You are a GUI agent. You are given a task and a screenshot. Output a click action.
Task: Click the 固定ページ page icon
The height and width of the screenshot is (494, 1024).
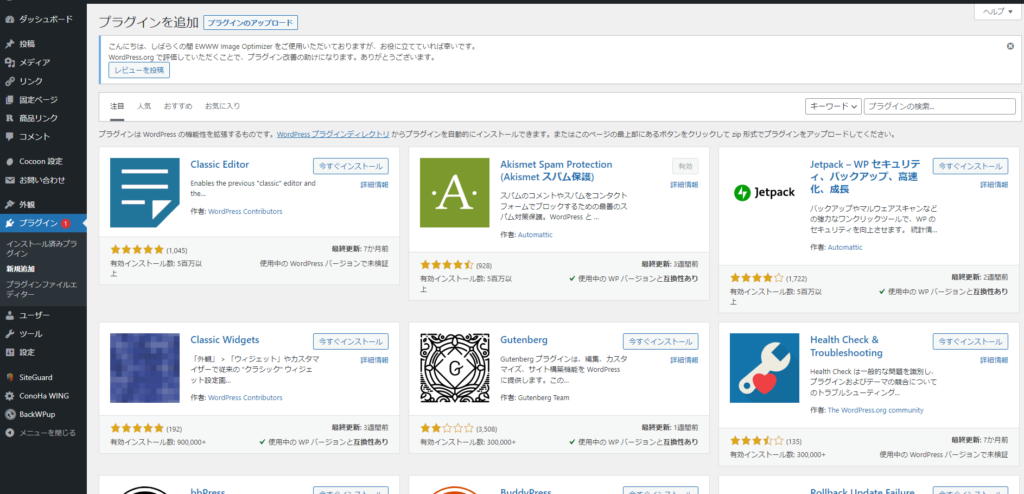pos(10,99)
